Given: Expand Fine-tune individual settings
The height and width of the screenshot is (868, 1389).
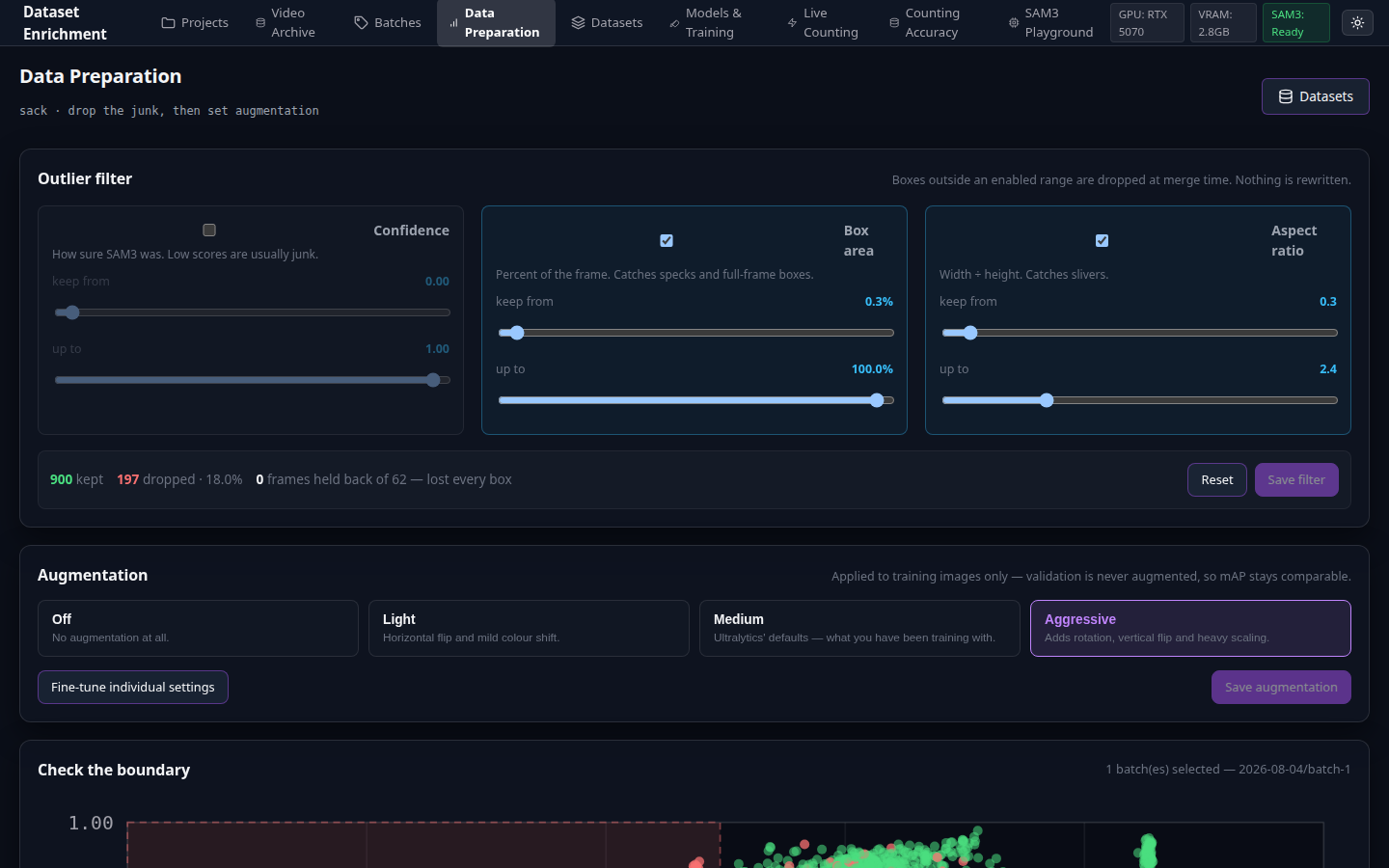Looking at the screenshot, I should click(x=133, y=688).
